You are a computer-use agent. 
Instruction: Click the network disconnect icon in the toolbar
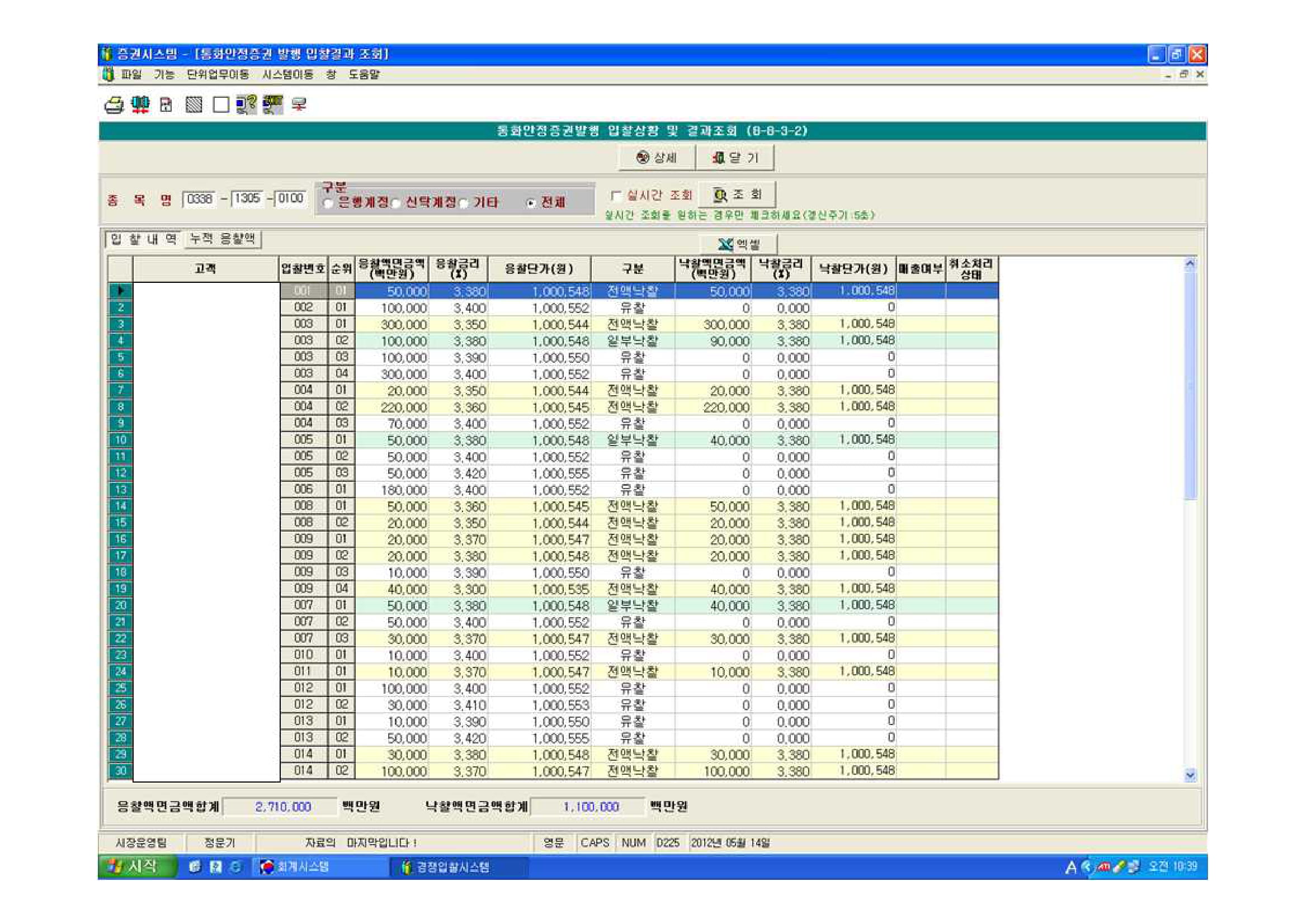click(x=299, y=105)
